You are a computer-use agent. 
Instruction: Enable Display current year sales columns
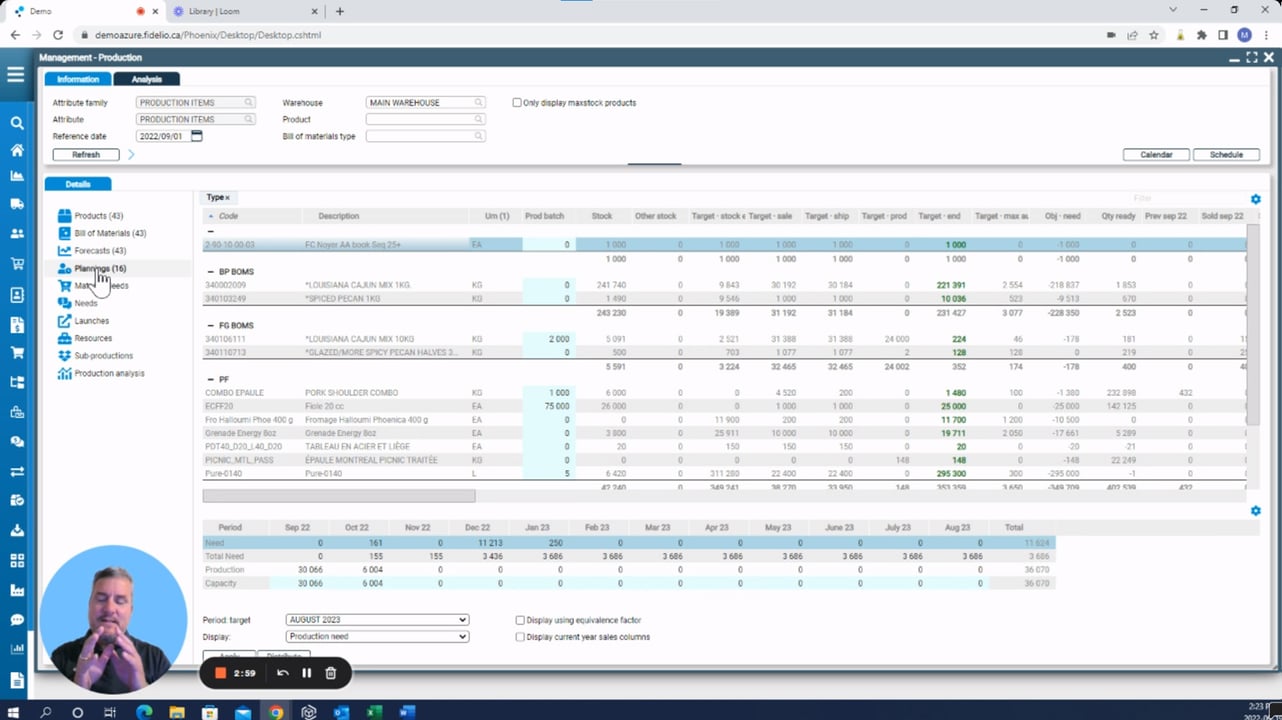tap(520, 637)
